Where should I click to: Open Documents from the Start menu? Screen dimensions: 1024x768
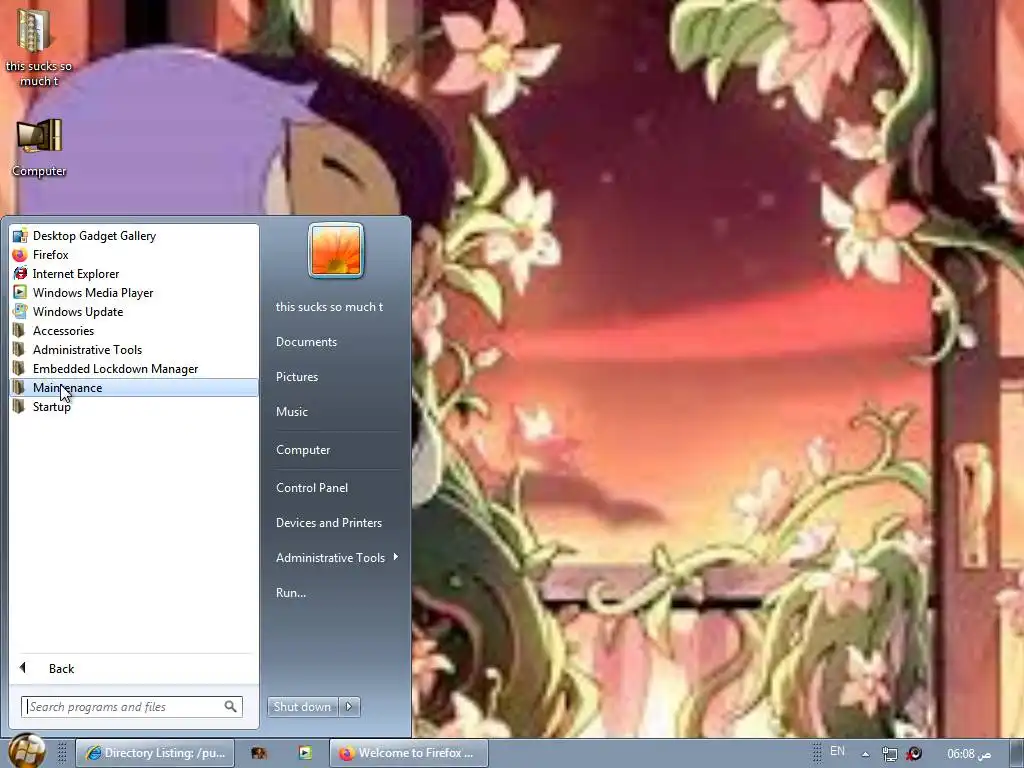pos(306,342)
